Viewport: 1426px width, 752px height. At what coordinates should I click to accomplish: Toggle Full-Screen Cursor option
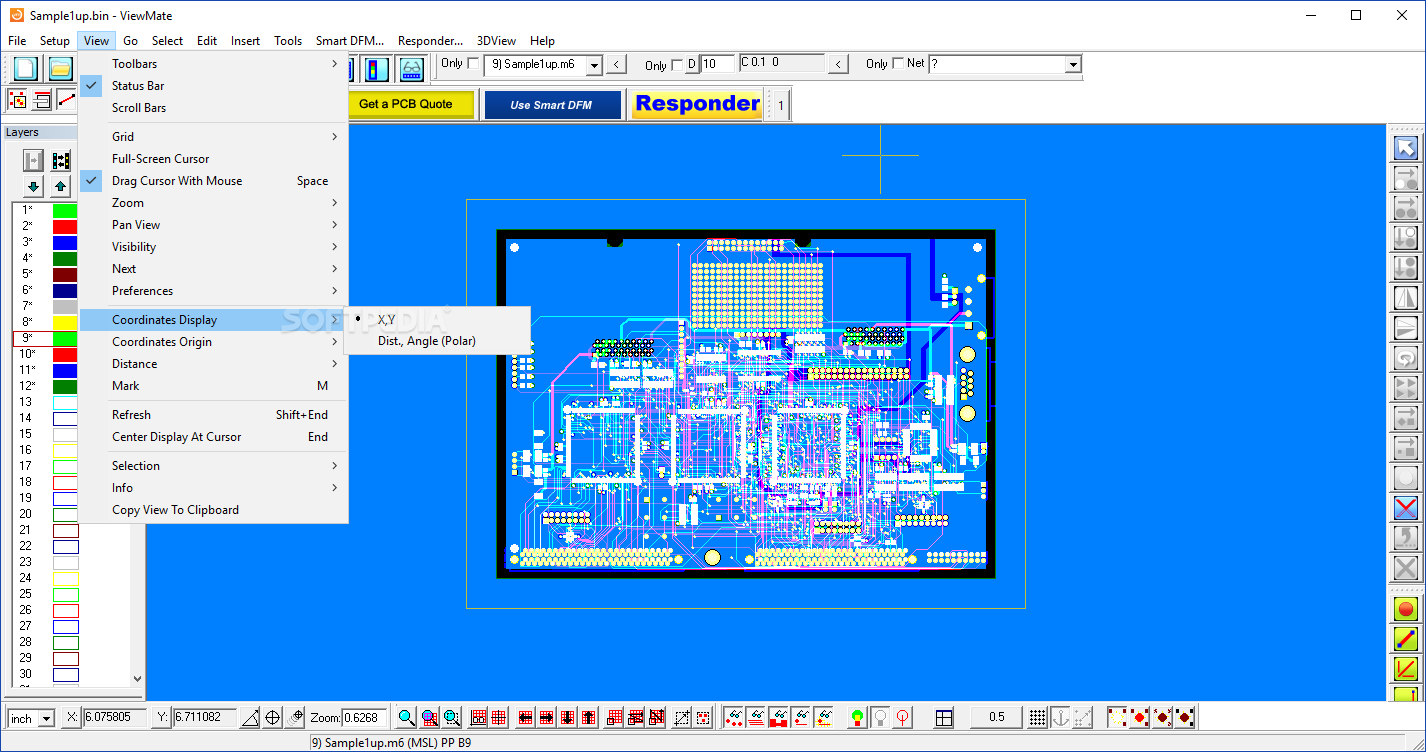pos(214,159)
